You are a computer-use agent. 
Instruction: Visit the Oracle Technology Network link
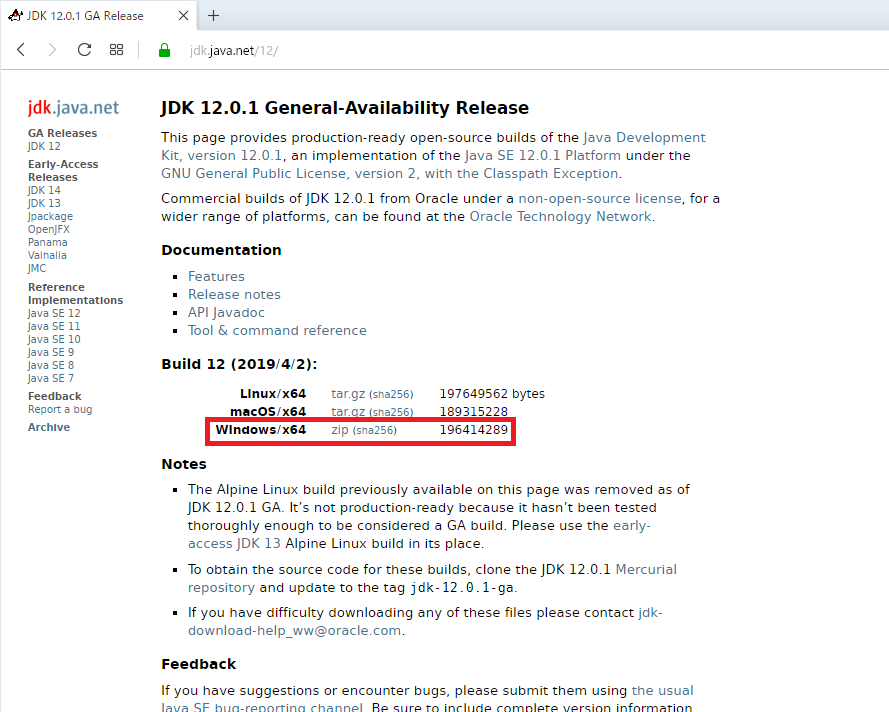pyautogui.click(x=560, y=217)
